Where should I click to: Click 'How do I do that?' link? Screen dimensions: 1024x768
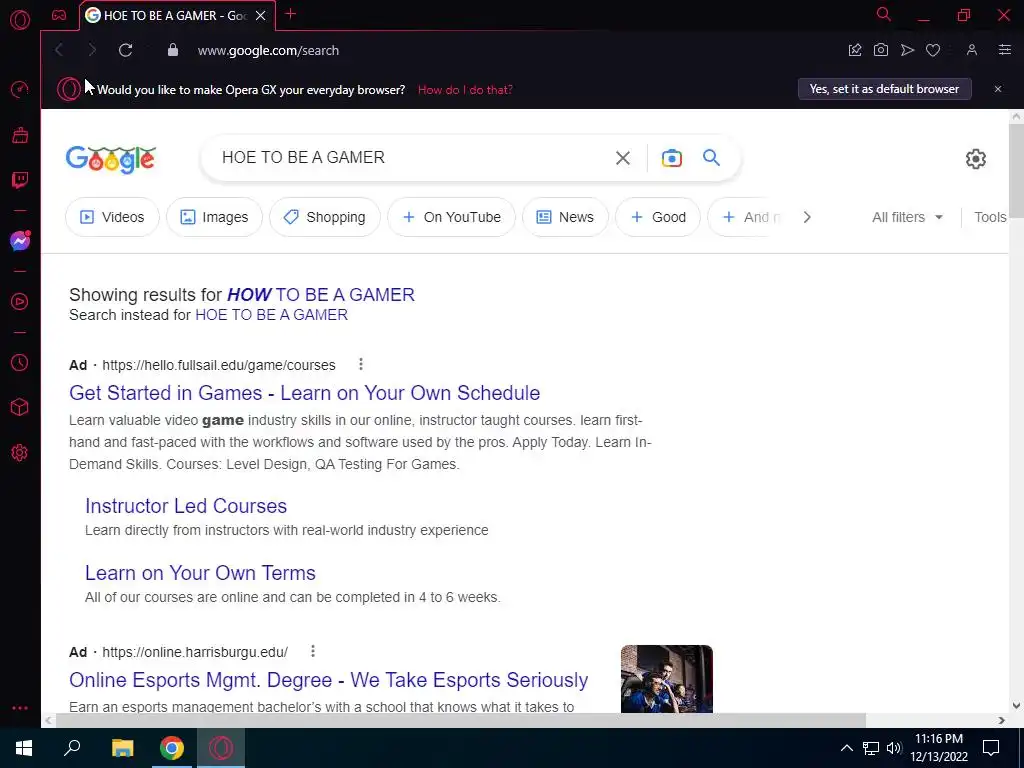[465, 89]
